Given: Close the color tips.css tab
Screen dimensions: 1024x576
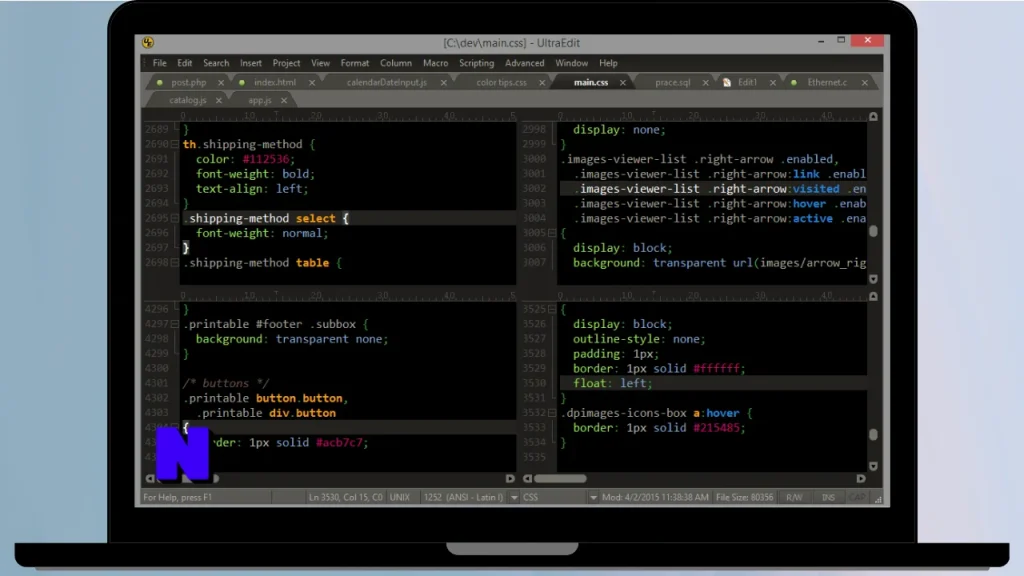Looking at the screenshot, I should click(542, 83).
